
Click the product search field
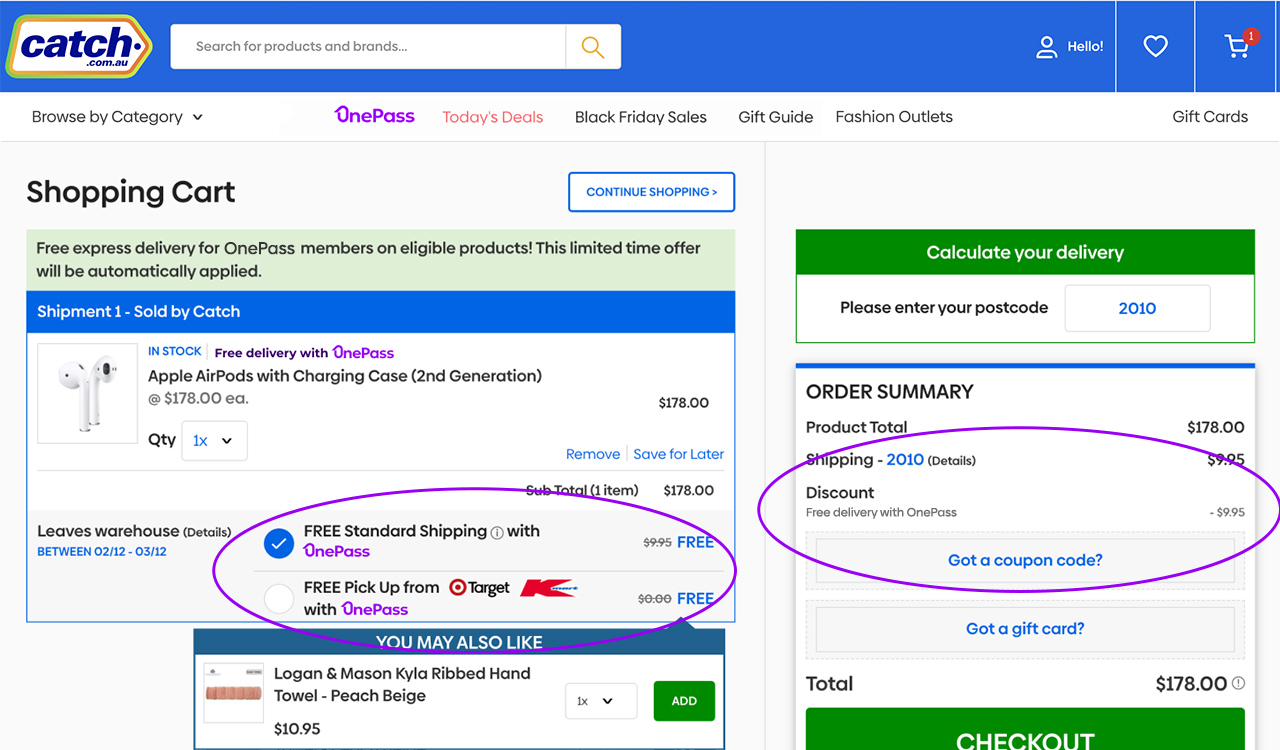(x=368, y=47)
